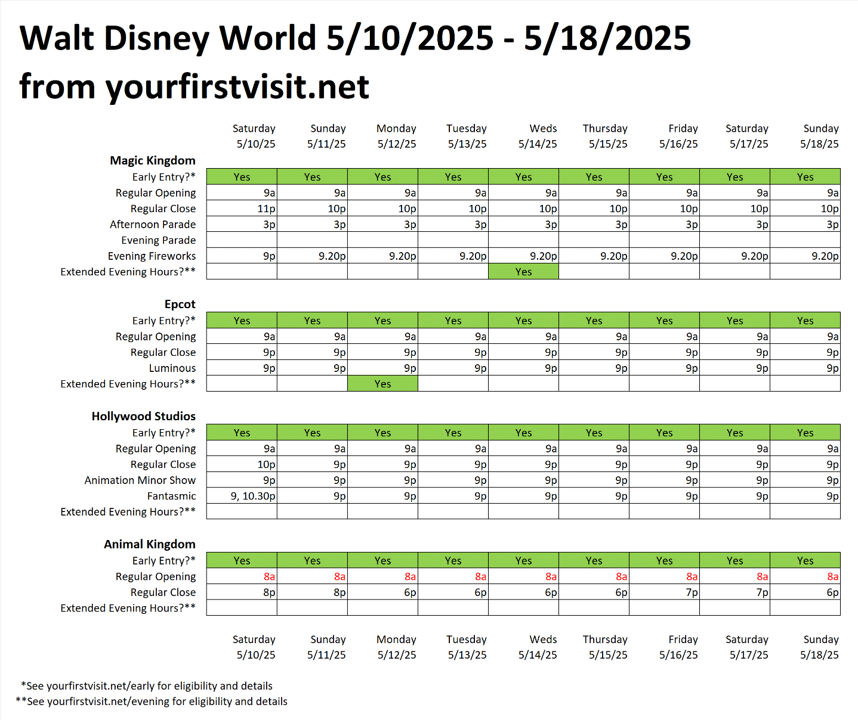858x720 pixels.
Task: Click the top header 'Monday 5/12/25'
Action: click(x=396, y=136)
